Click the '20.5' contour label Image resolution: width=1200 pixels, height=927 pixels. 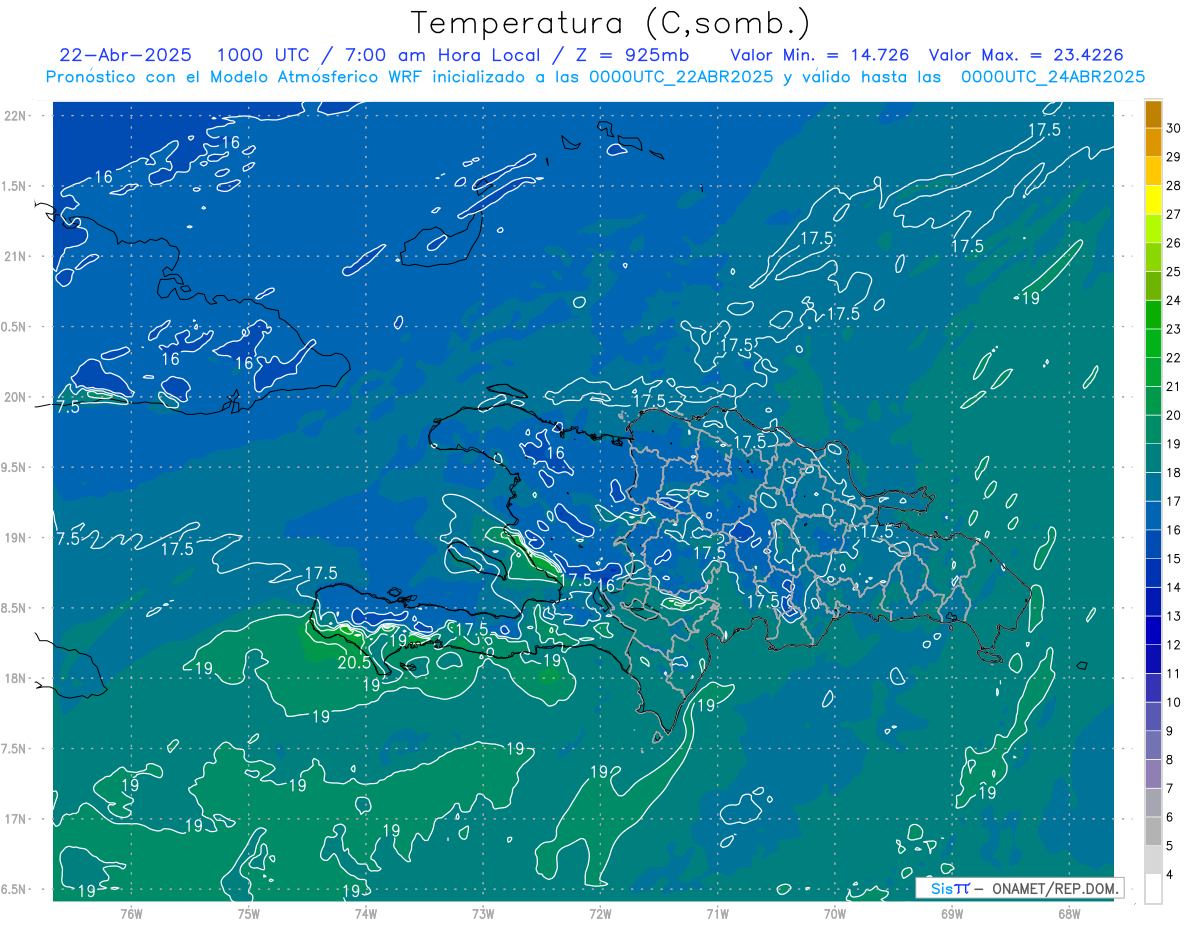tap(354, 662)
